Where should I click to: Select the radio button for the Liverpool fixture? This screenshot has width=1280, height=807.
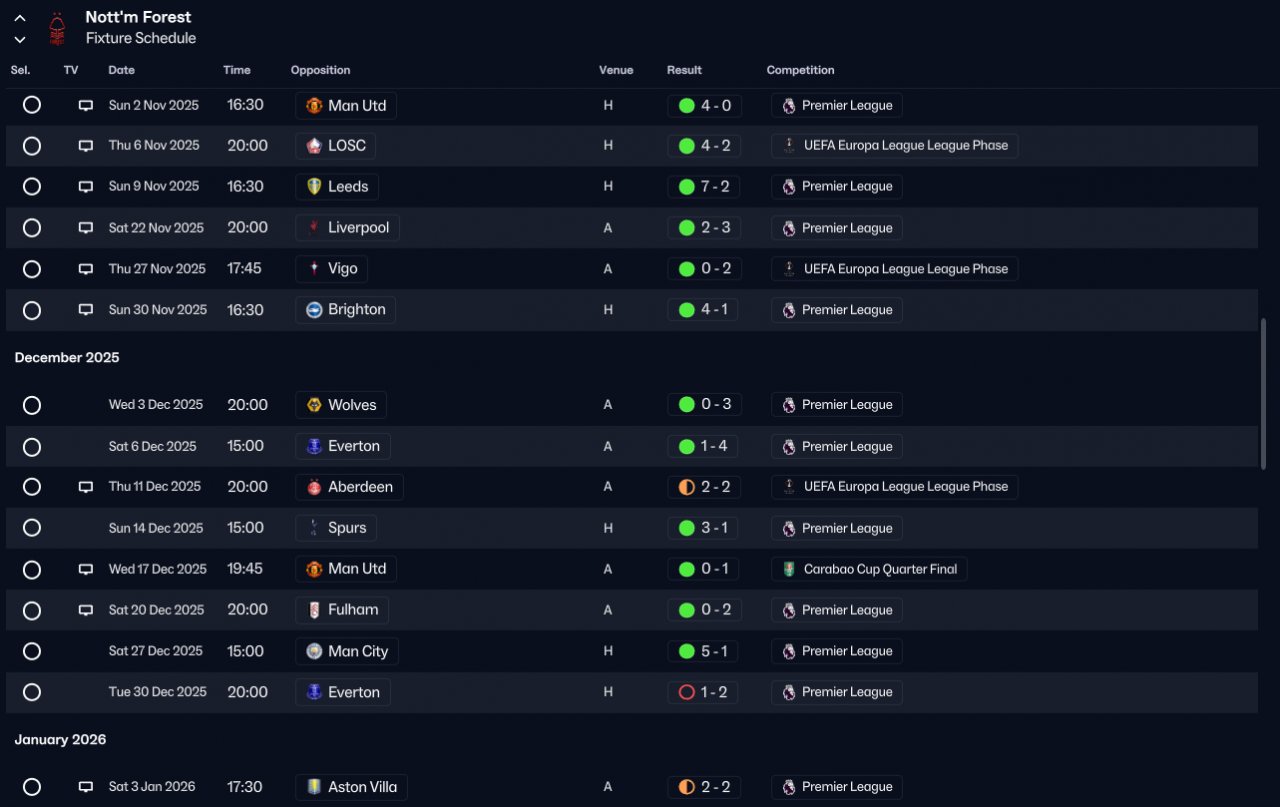32,228
